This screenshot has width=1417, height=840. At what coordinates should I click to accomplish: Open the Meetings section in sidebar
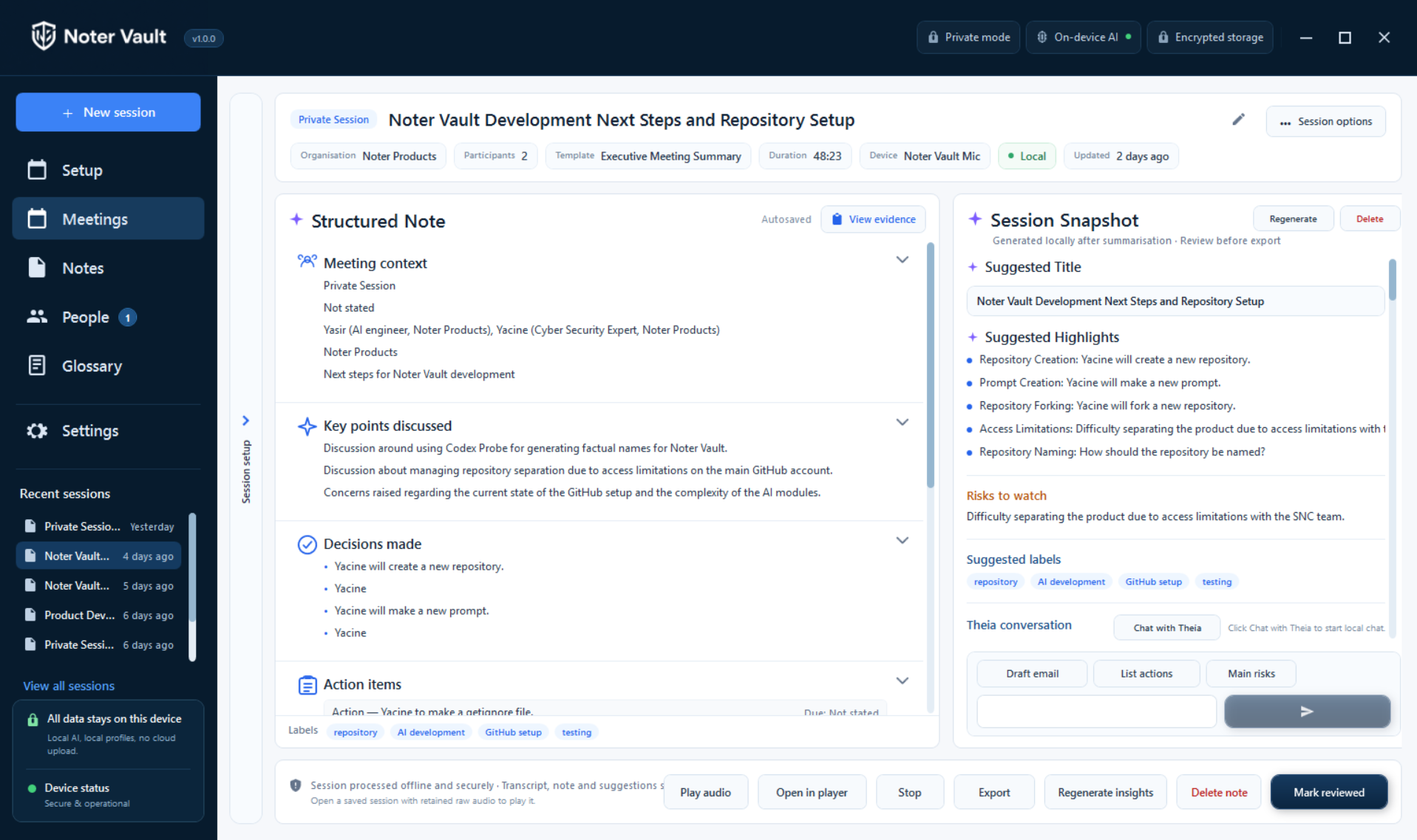[x=108, y=219]
